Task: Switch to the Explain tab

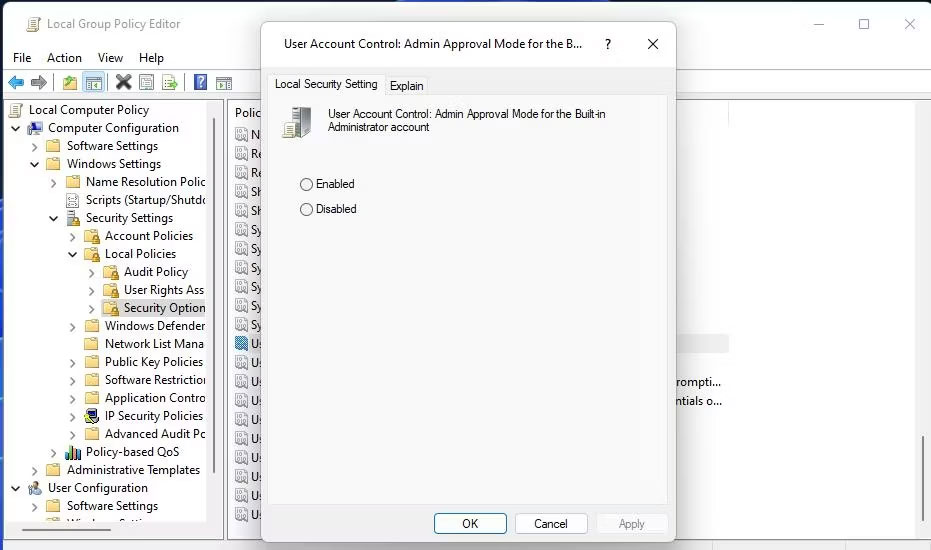Action: coord(407,86)
